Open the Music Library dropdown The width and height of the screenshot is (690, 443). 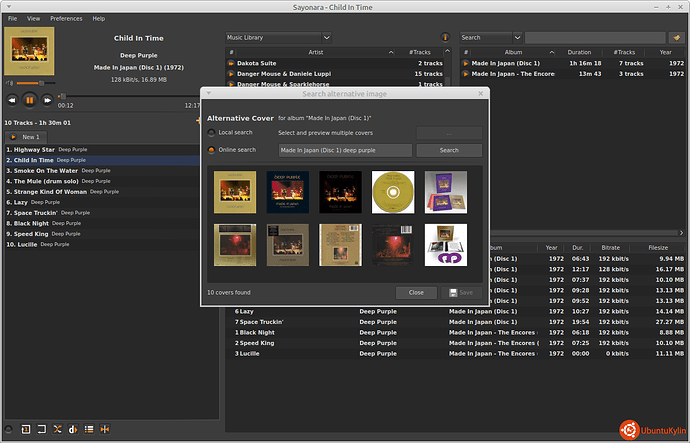point(279,37)
